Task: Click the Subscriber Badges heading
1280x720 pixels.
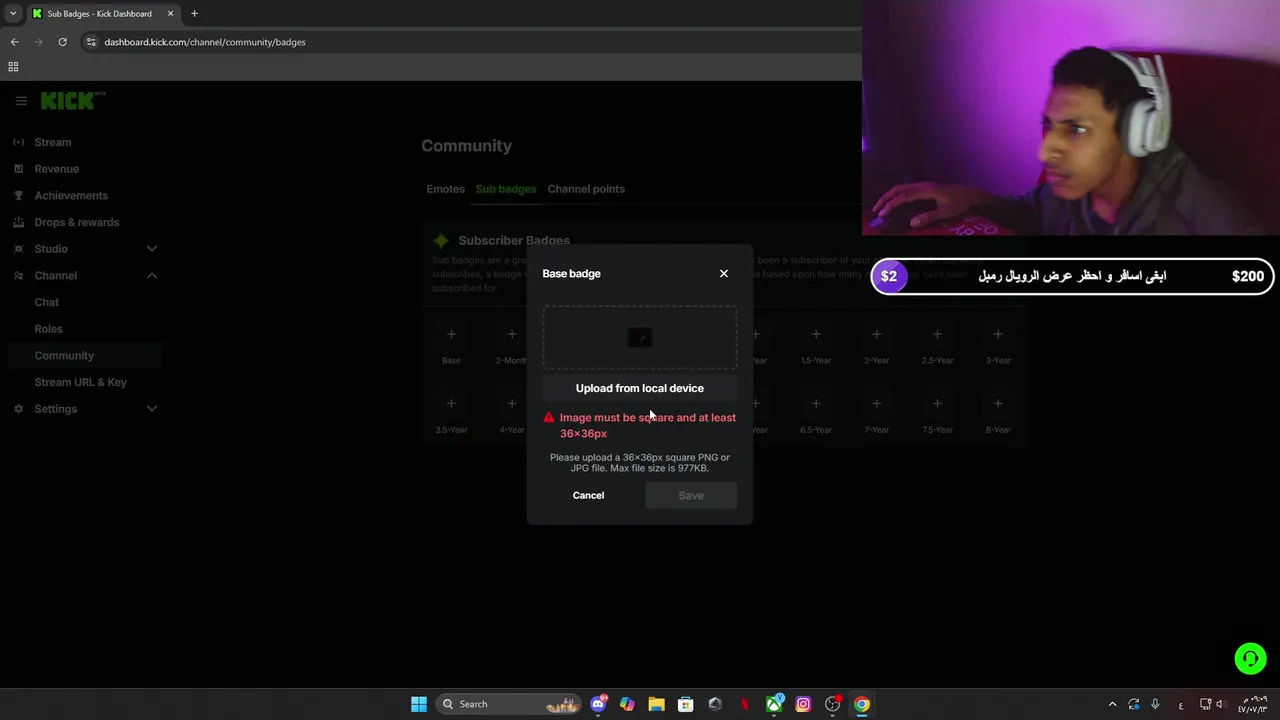Action: click(514, 240)
